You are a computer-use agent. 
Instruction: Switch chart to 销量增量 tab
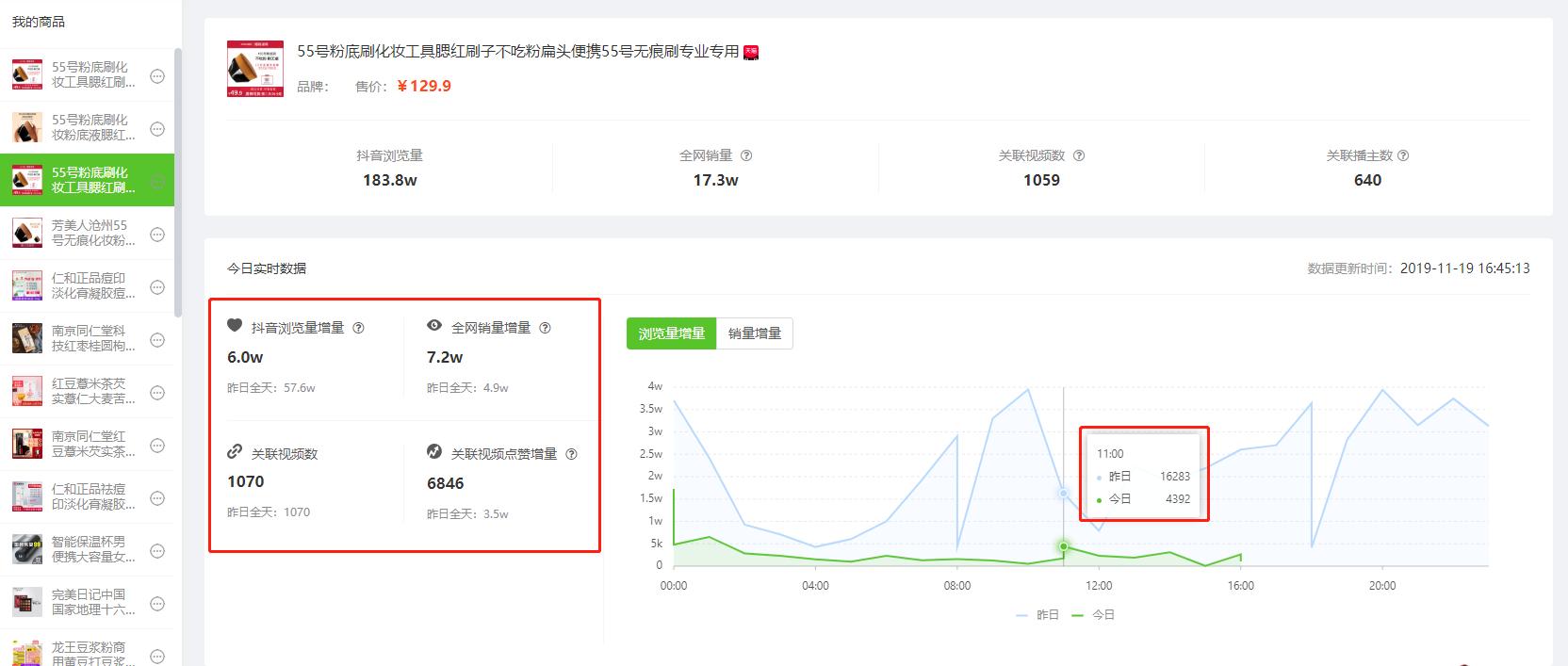(x=754, y=333)
